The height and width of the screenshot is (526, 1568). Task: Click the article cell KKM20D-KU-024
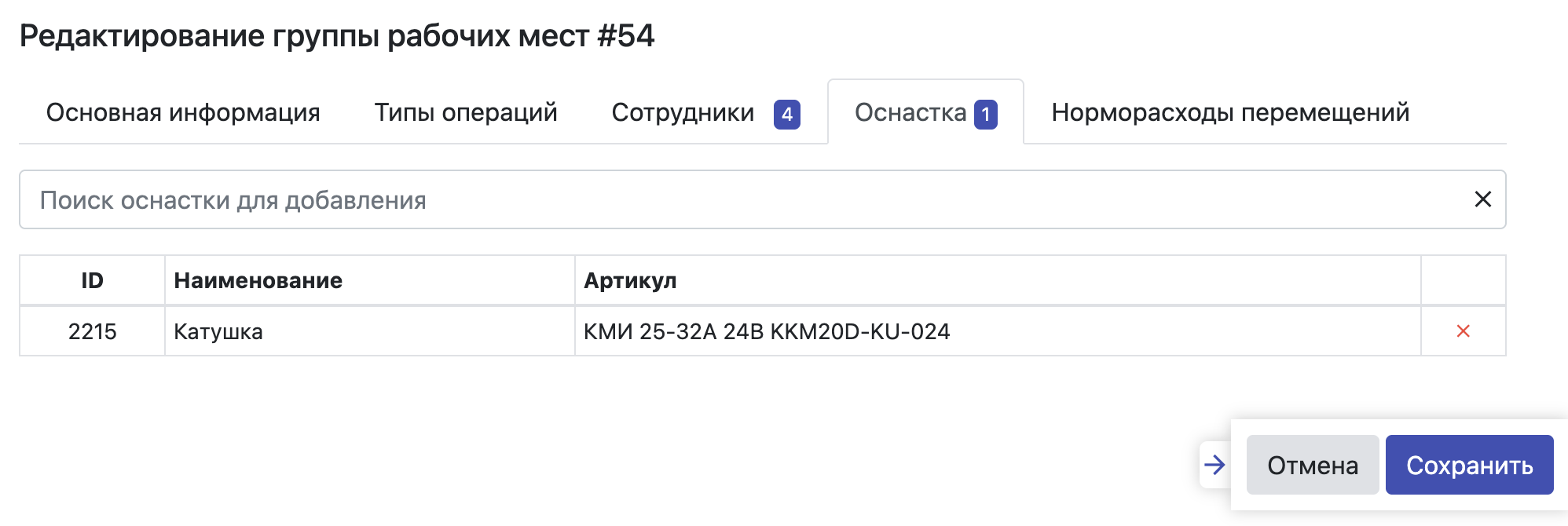pos(767,331)
